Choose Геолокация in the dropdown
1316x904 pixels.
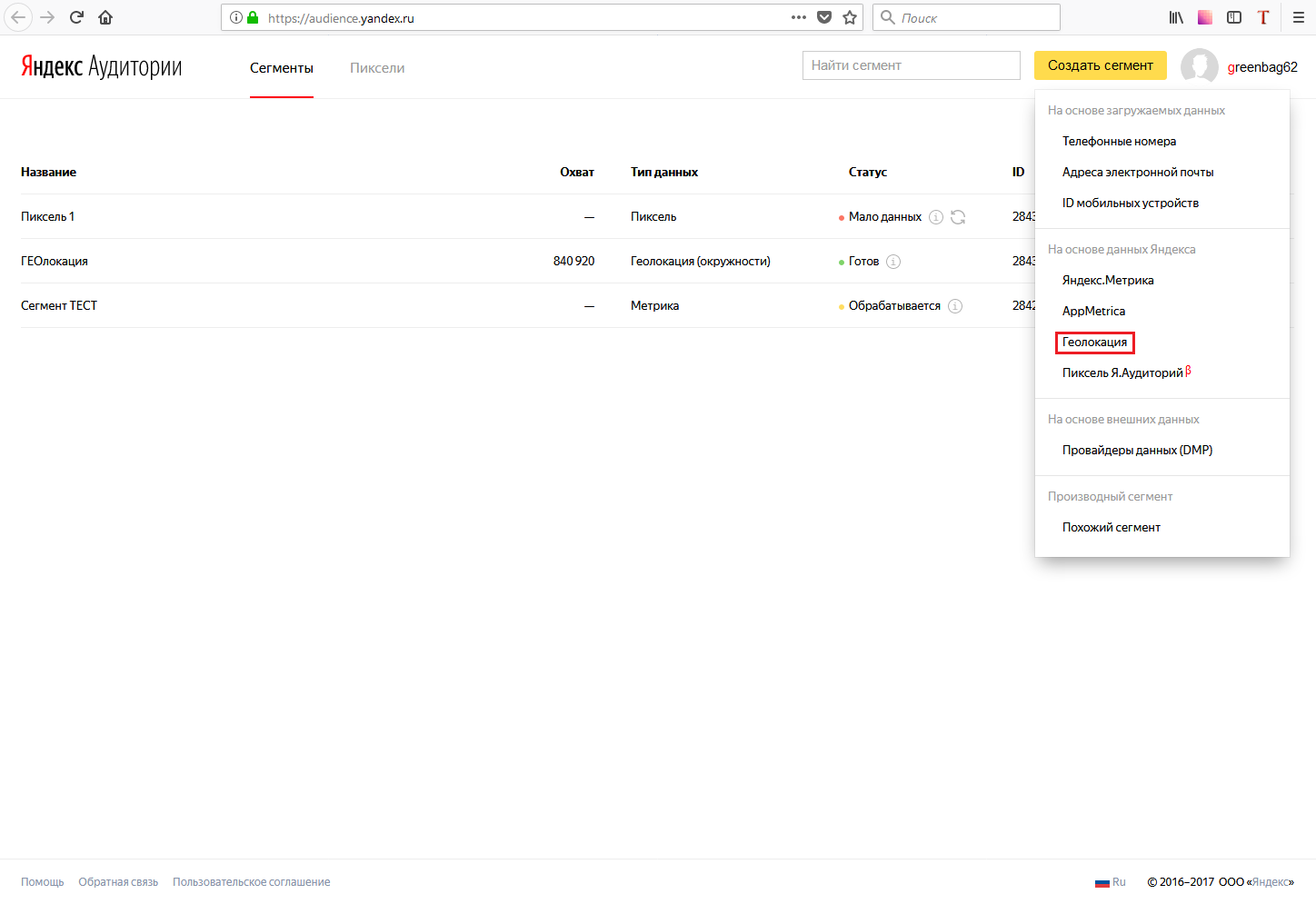tap(1094, 342)
